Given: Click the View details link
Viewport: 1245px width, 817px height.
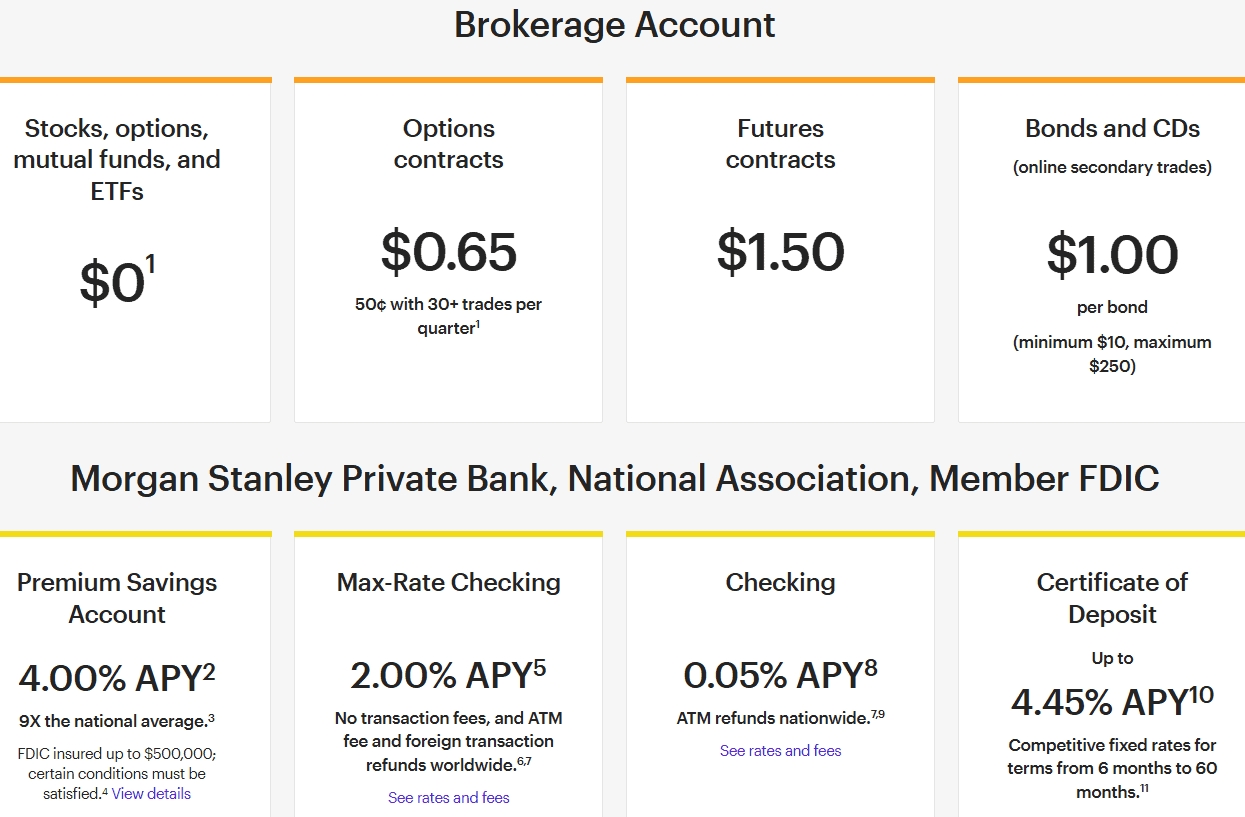Looking at the screenshot, I should point(151,794).
